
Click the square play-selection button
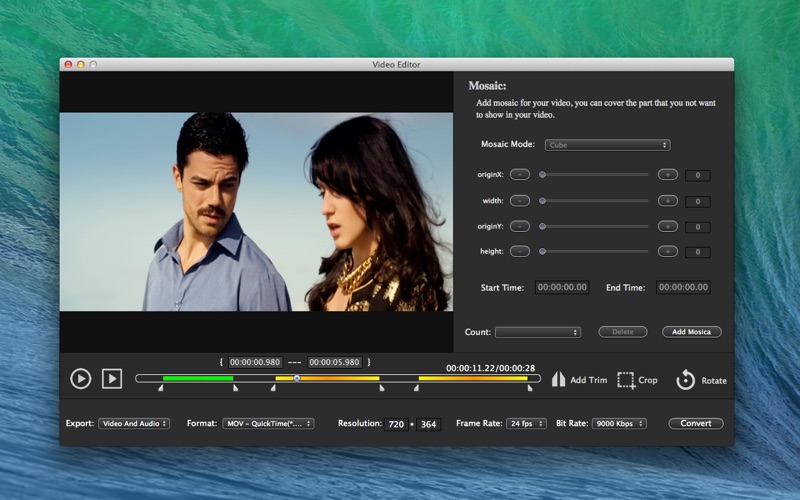pos(112,378)
